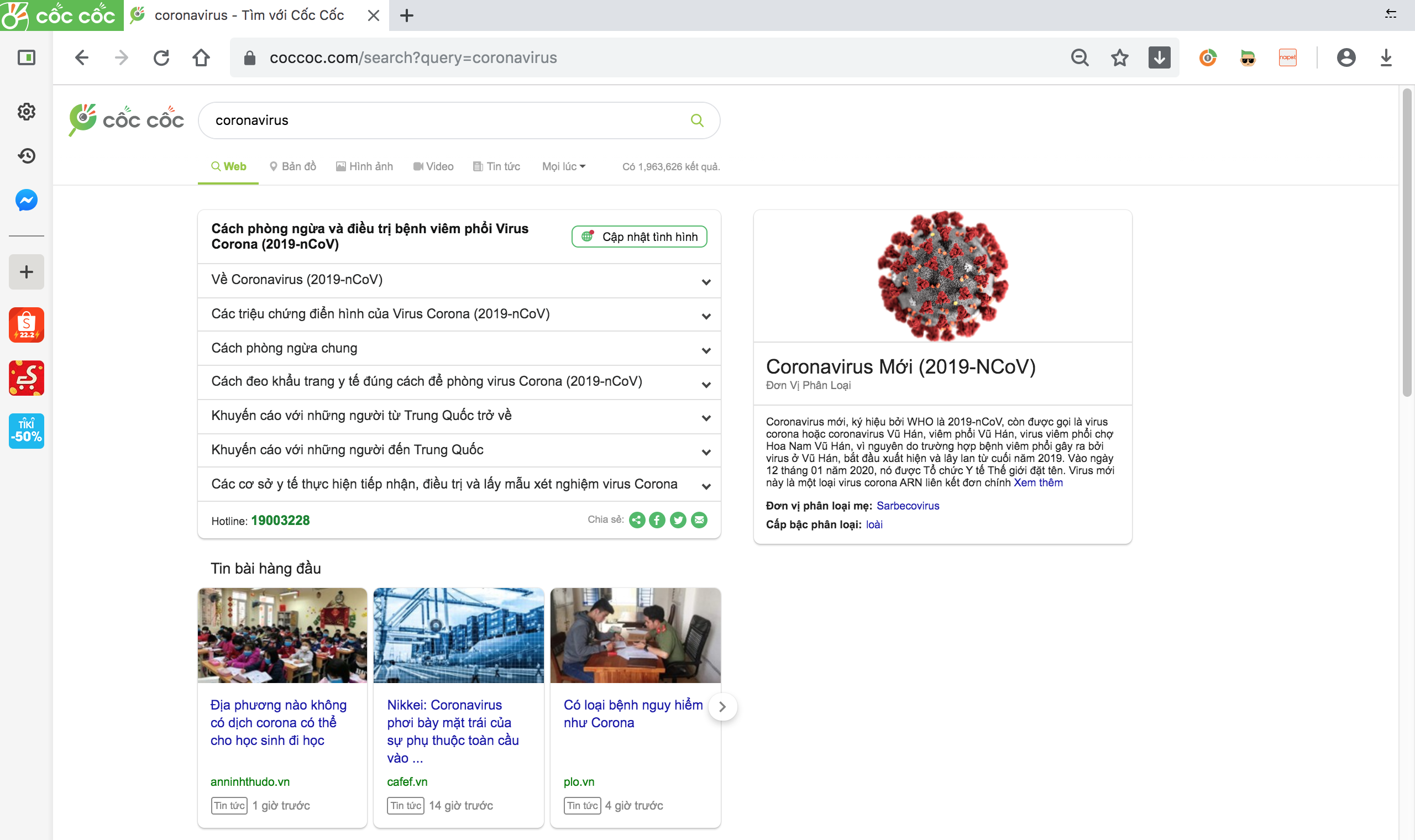Click the "Cập nhật tình hình" button
The image size is (1415, 840).
639,237
